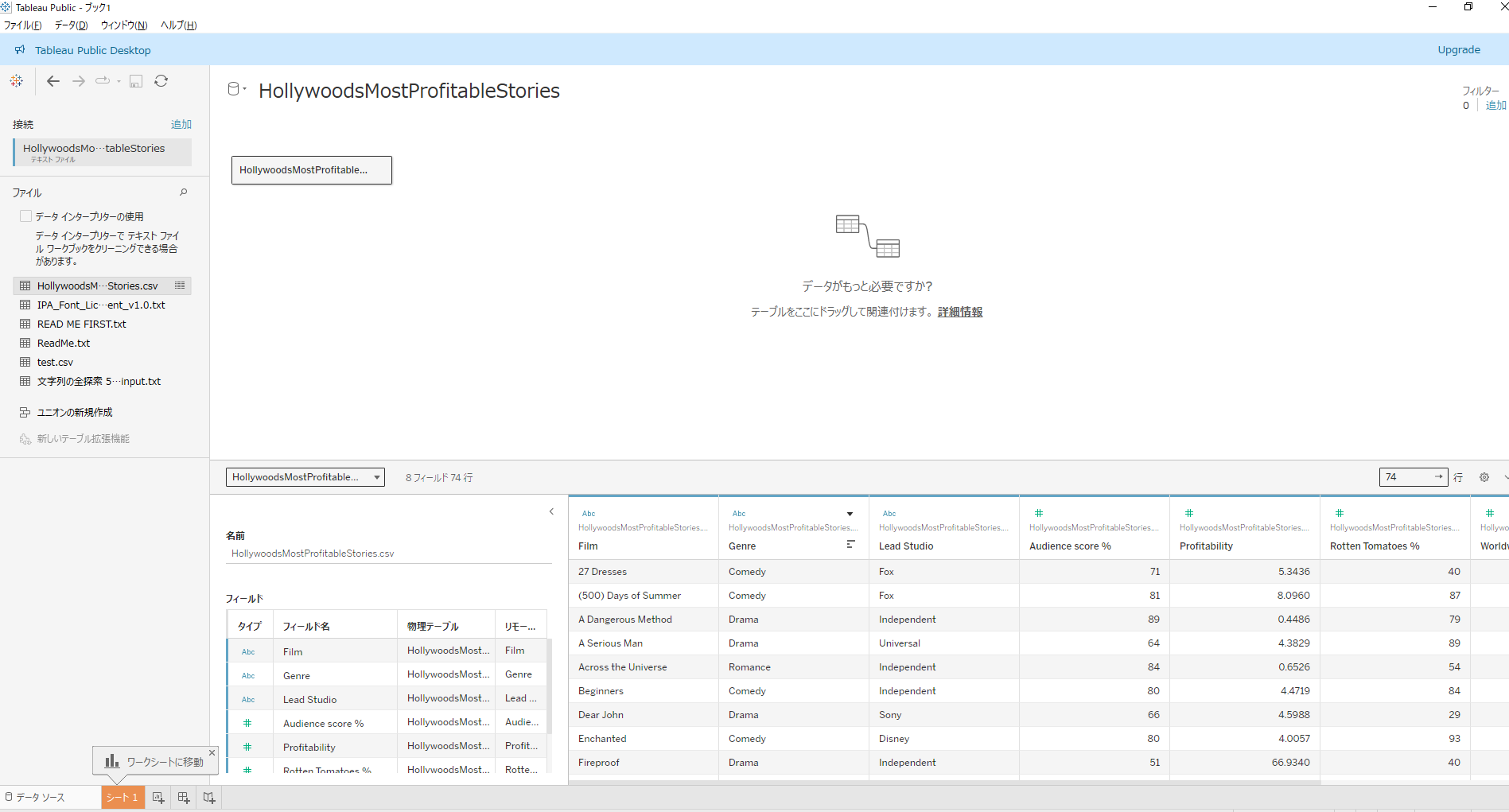Click 新しいテーブル拡張機能 option
This screenshot has width=1509, height=812.
click(83, 438)
